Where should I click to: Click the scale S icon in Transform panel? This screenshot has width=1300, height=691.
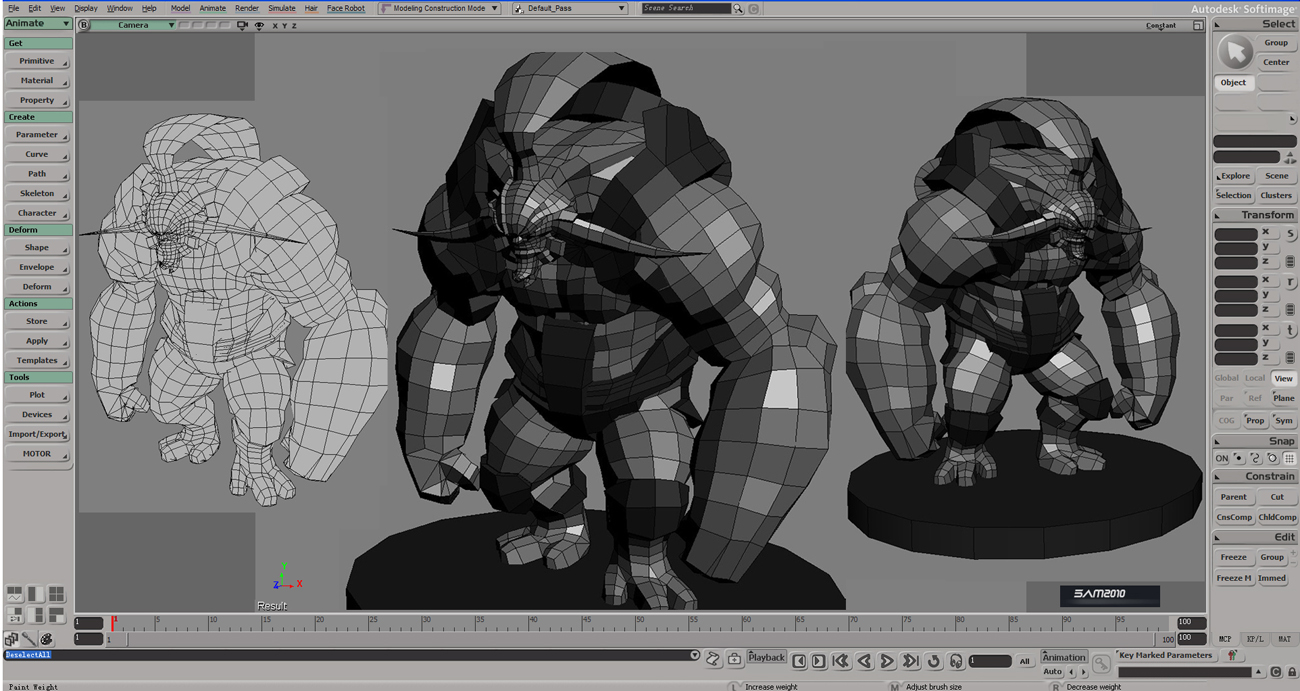click(x=1290, y=234)
